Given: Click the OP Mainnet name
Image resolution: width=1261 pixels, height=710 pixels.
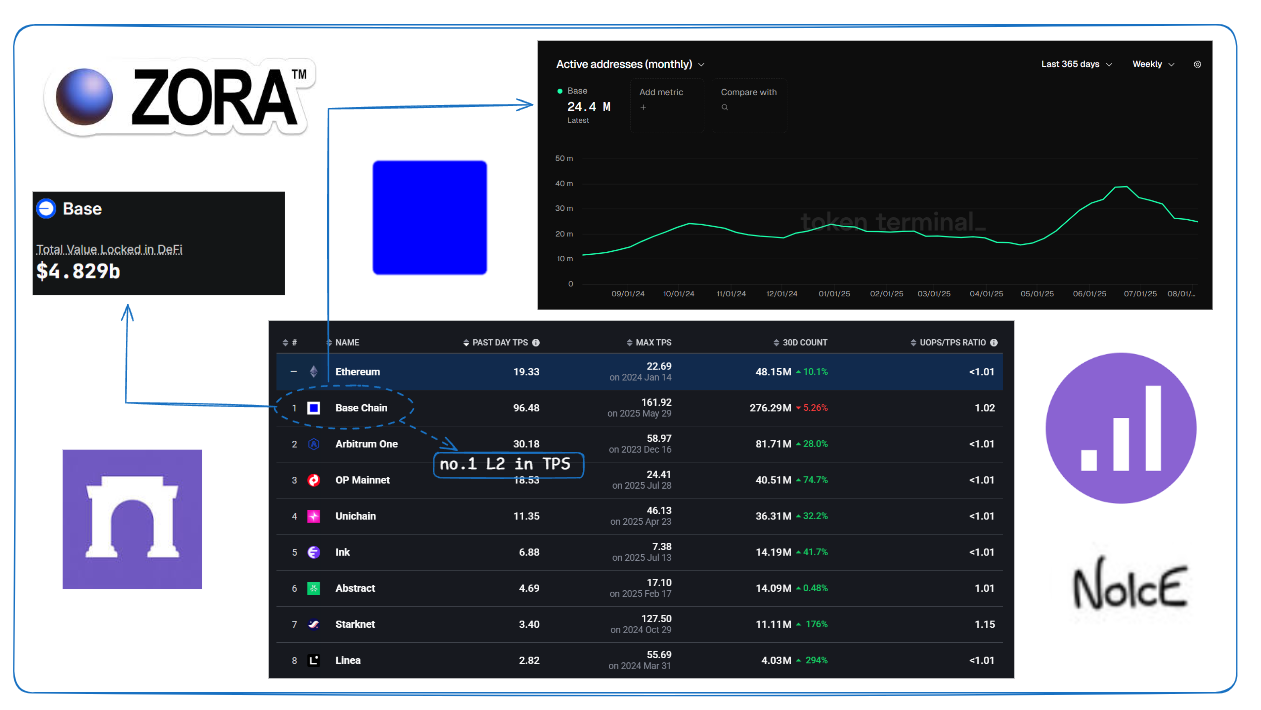Looking at the screenshot, I should [362, 480].
